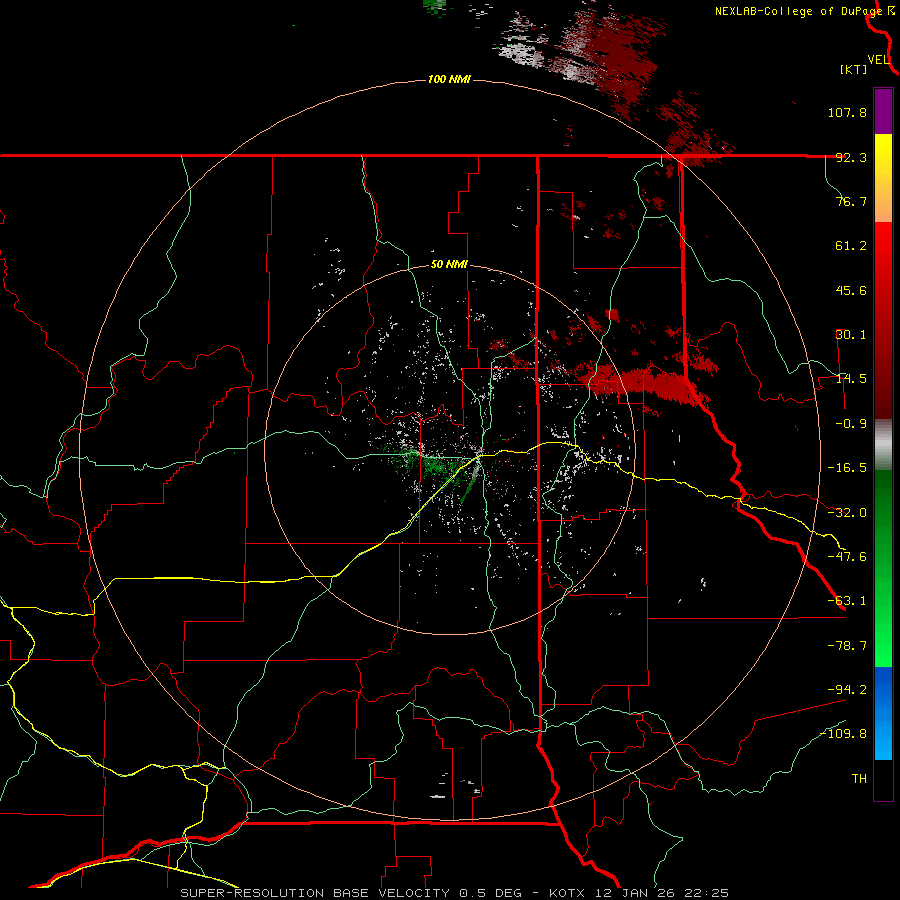The height and width of the screenshot is (900, 900).
Task: Click the 45.6 velocity scale value
Action: (851, 290)
